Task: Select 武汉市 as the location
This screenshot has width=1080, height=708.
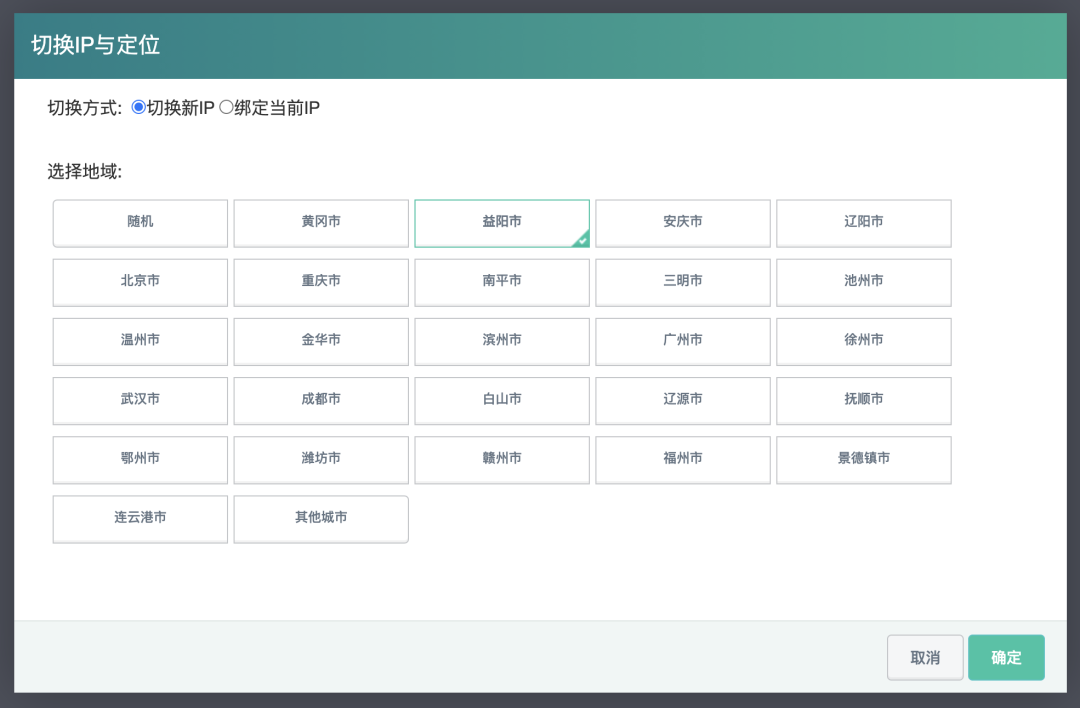Action: coord(140,399)
